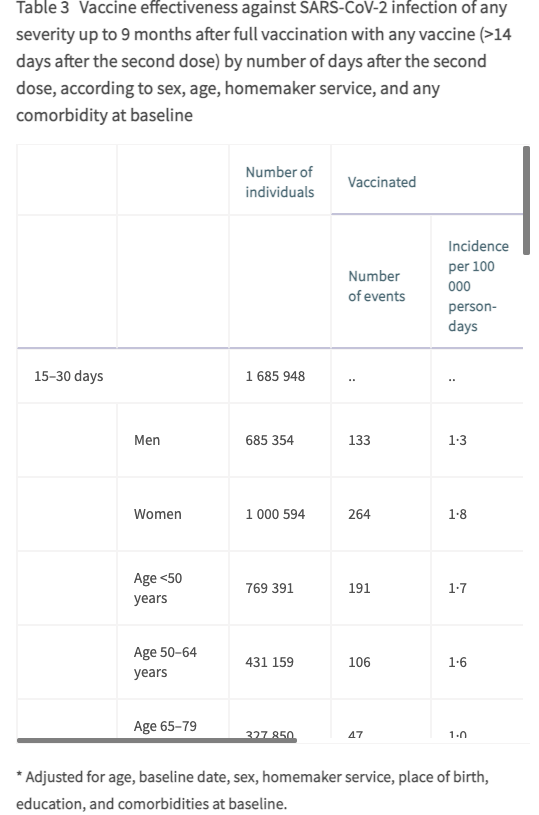Click the Women individuals count 1 000 594
The image size is (539, 815).
(275, 514)
